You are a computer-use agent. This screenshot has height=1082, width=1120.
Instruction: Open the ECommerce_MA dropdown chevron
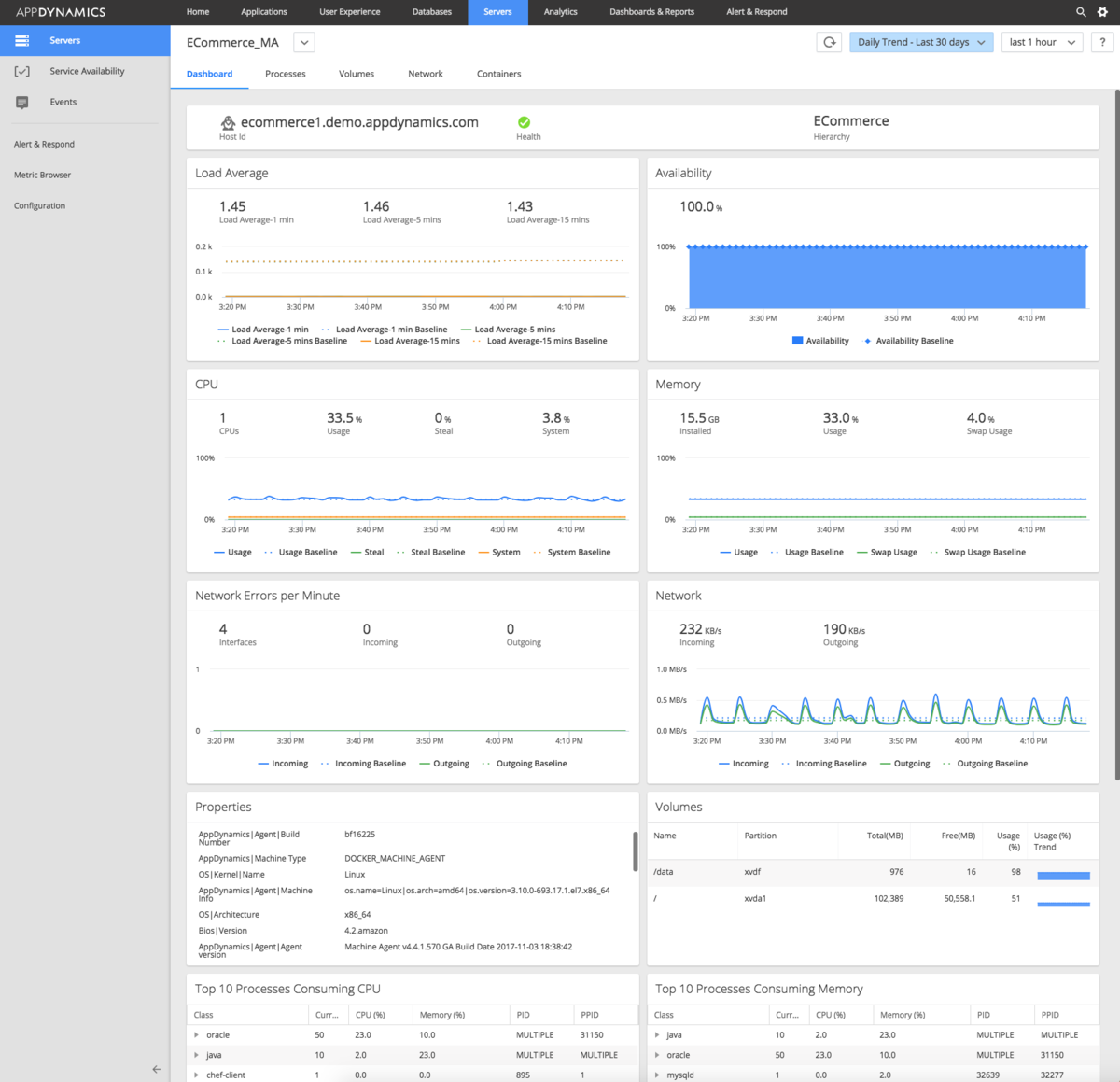pyautogui.click(x=304, y=42)
